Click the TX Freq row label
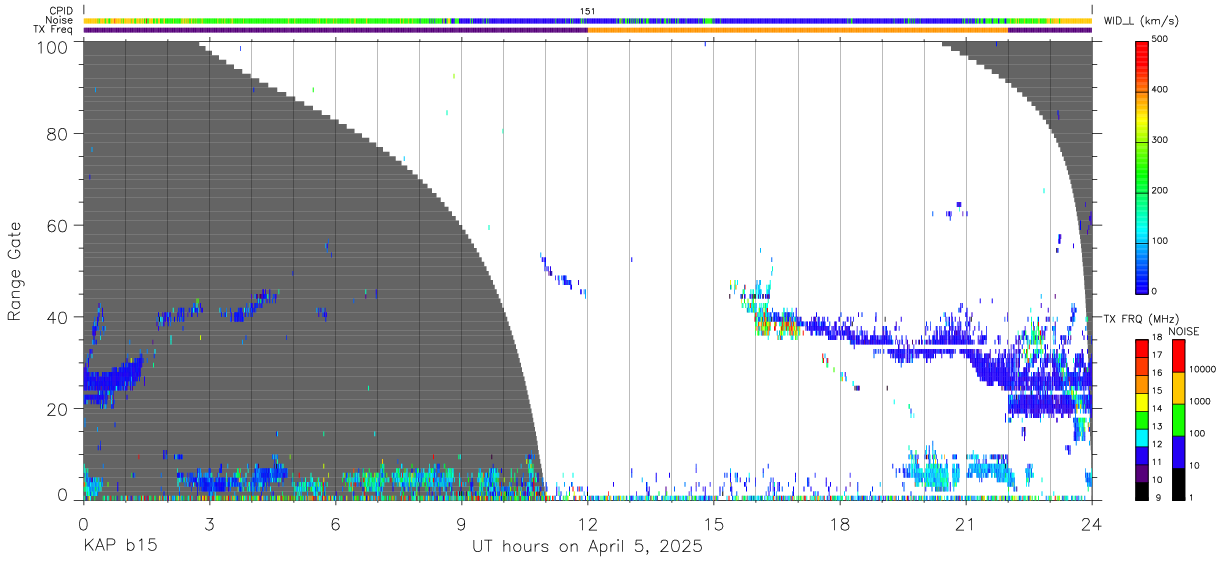 click(x=53, y=29)
